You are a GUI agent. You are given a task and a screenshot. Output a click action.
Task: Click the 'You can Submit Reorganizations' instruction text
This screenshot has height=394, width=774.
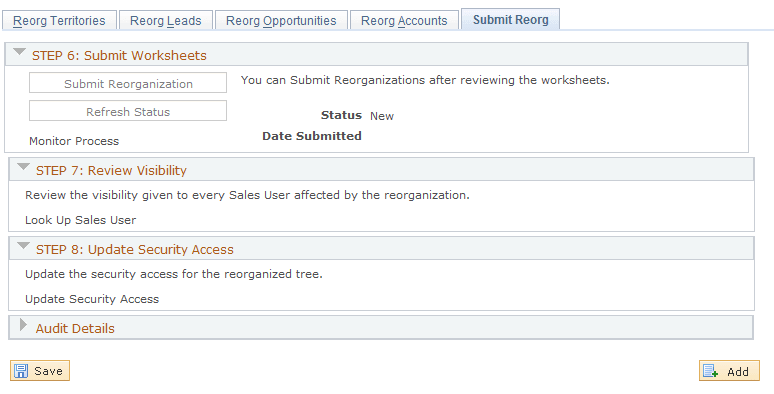coord(425,80)
